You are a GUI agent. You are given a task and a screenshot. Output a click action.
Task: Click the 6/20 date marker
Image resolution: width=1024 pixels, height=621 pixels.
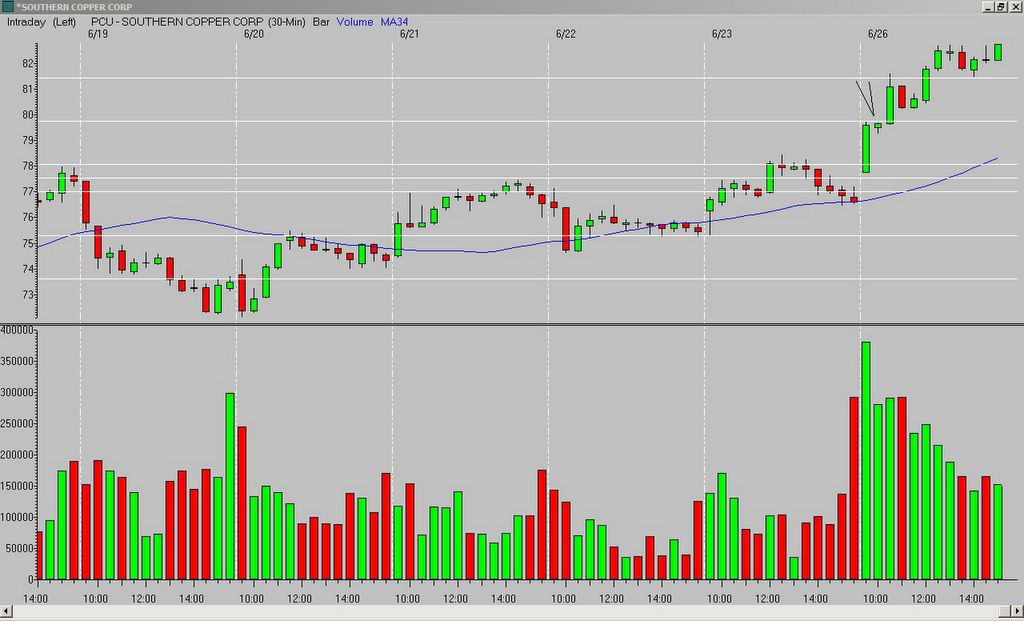tap(253, 34)
